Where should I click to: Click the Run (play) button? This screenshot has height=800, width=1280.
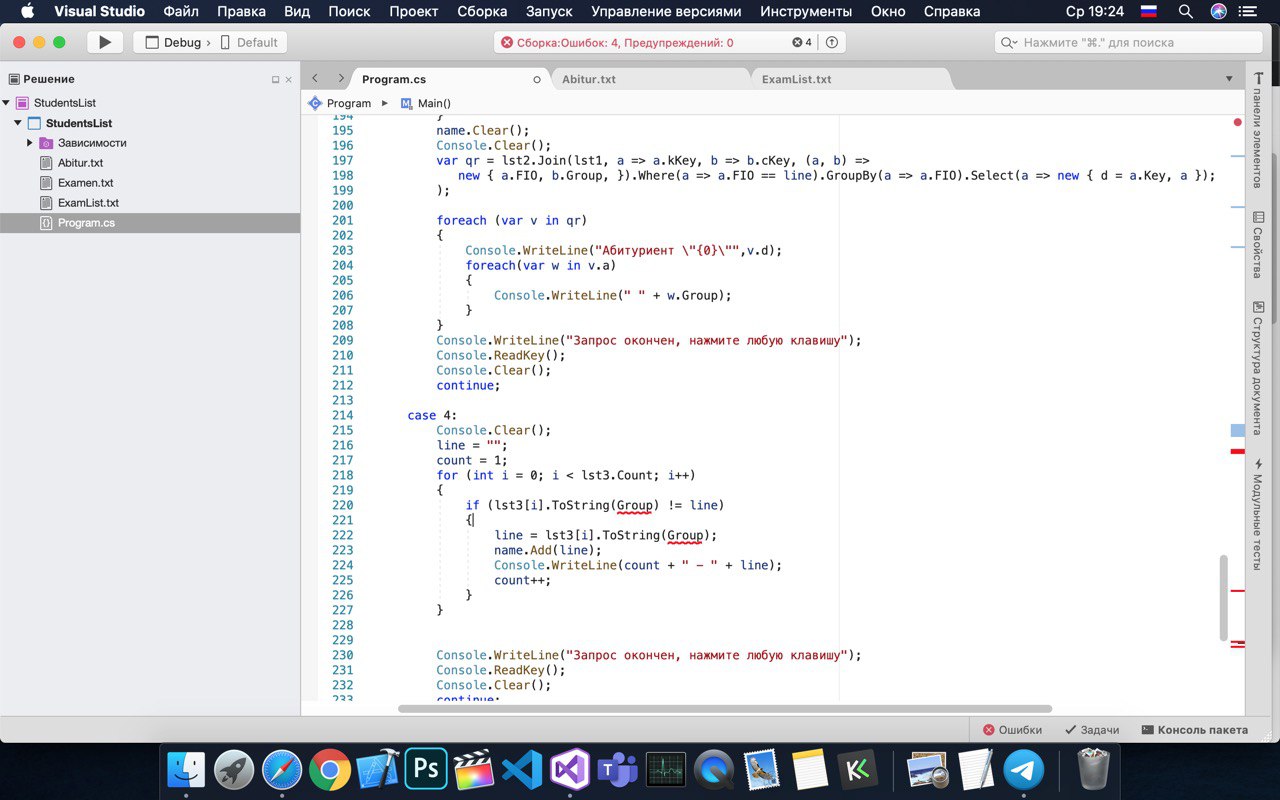tap(104, 42)
